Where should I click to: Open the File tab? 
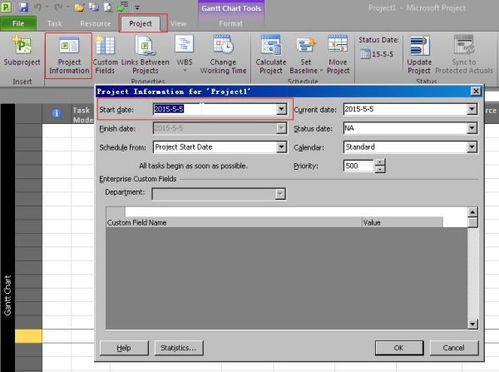18,24
